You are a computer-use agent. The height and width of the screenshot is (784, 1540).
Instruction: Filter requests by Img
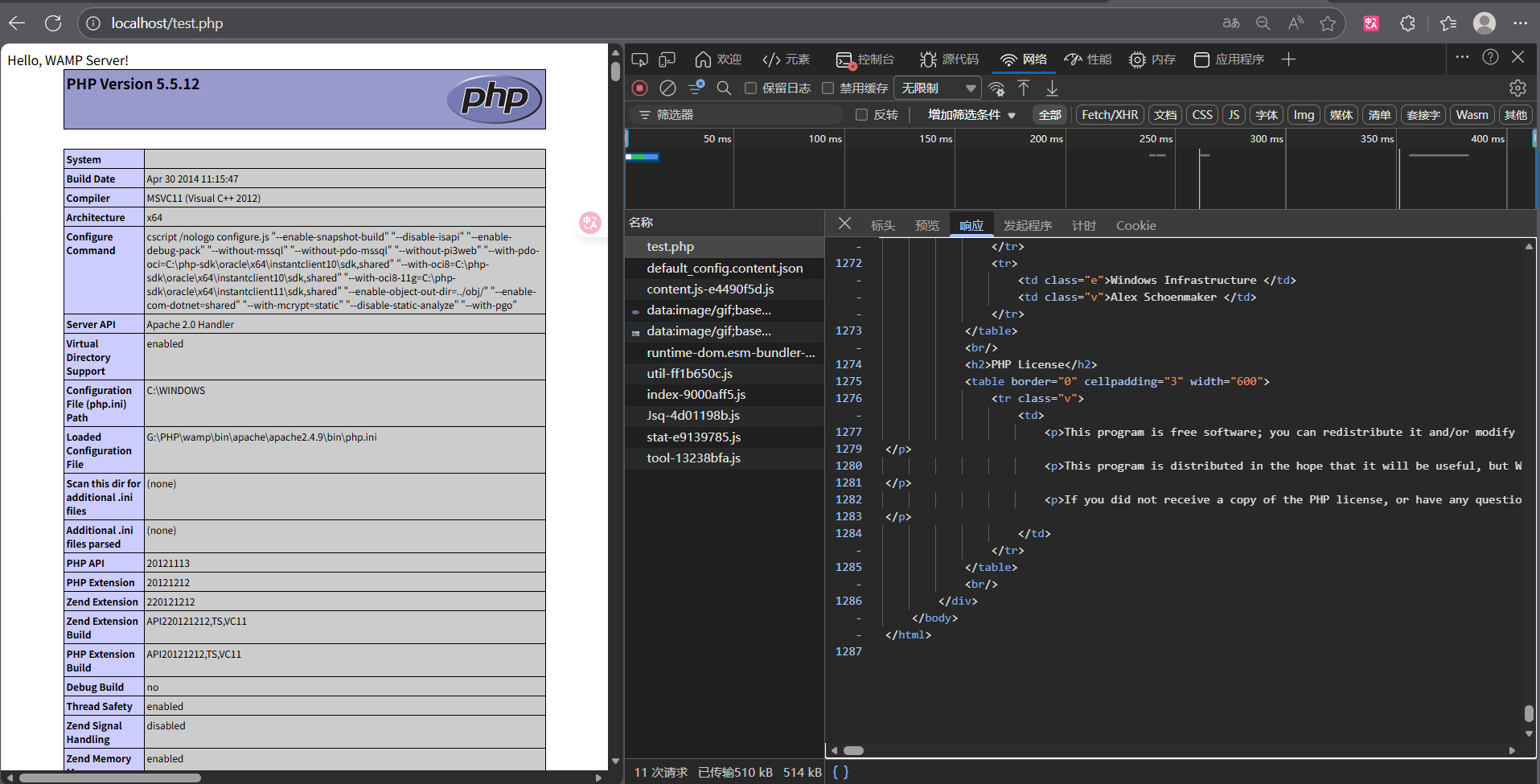point(1304,115)
